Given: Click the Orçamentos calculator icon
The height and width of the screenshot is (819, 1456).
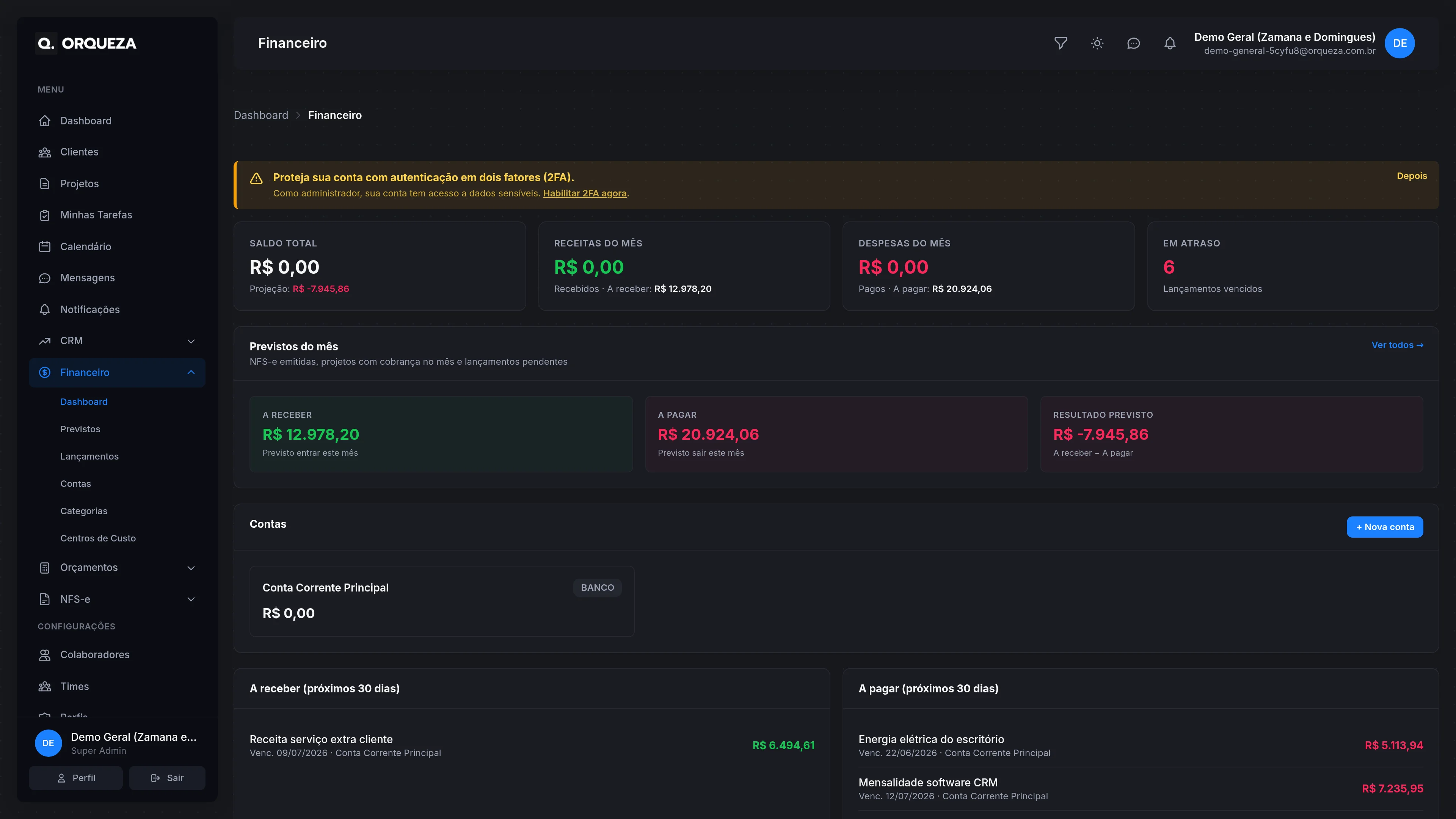Looking at the screenshot, I should point(45,568).
